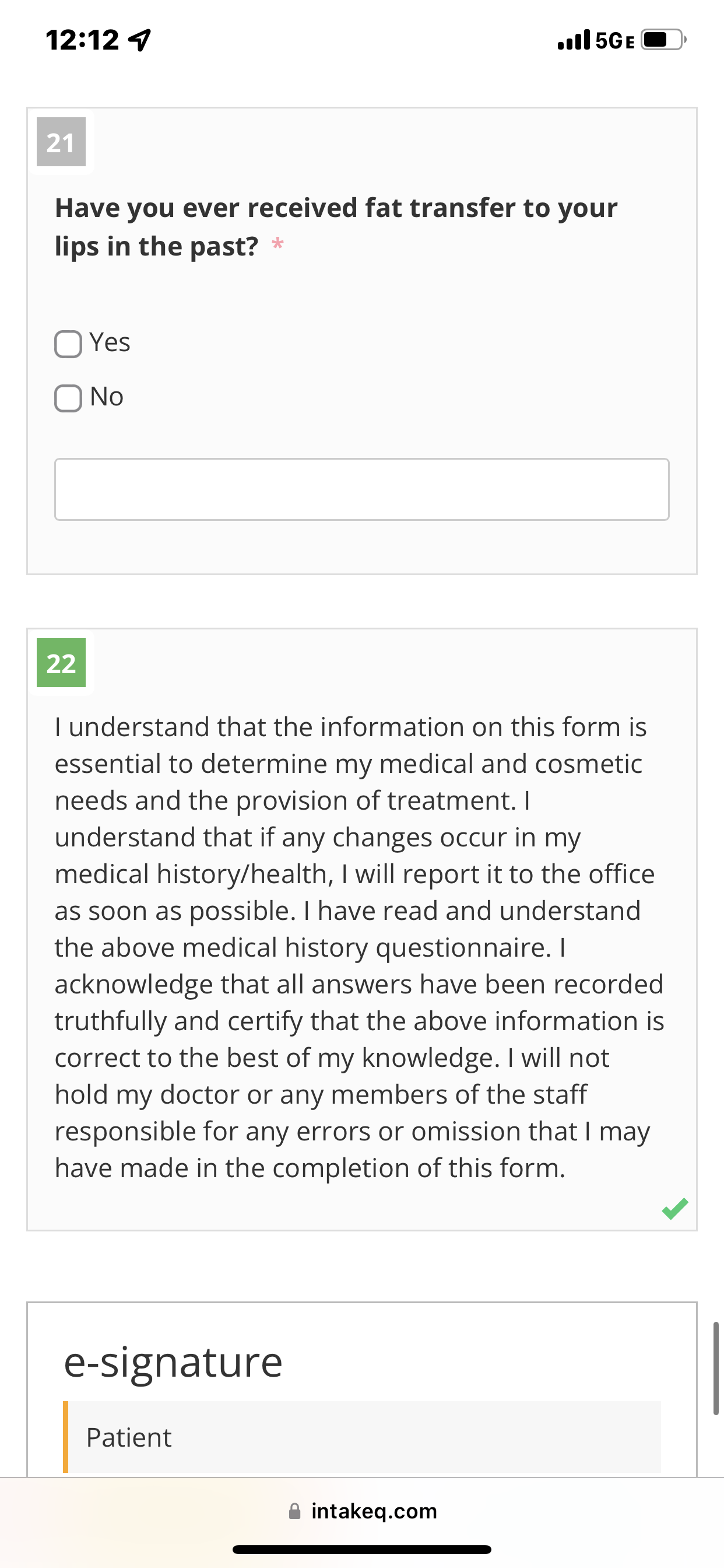The height and width of the screenshot is (1568, 724).
Task: Click the fat transfer question text
Action: click(x=336, y=227)
